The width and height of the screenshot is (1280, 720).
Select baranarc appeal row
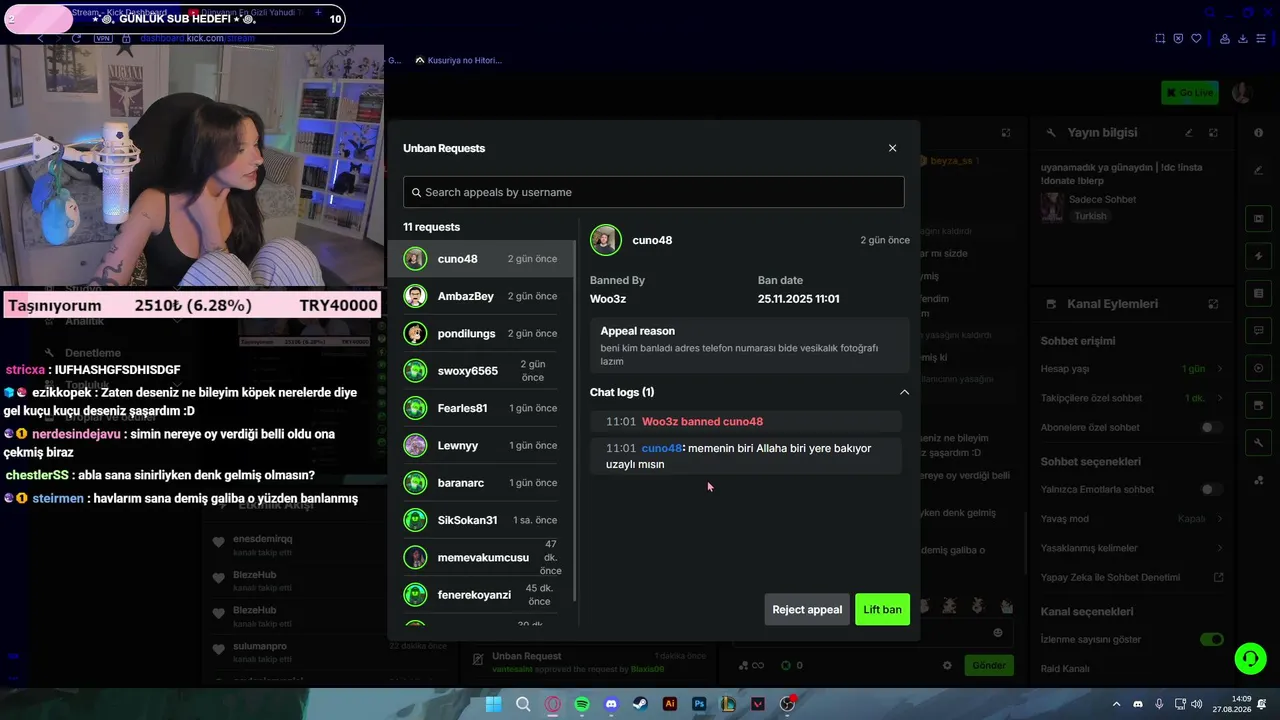481,483
